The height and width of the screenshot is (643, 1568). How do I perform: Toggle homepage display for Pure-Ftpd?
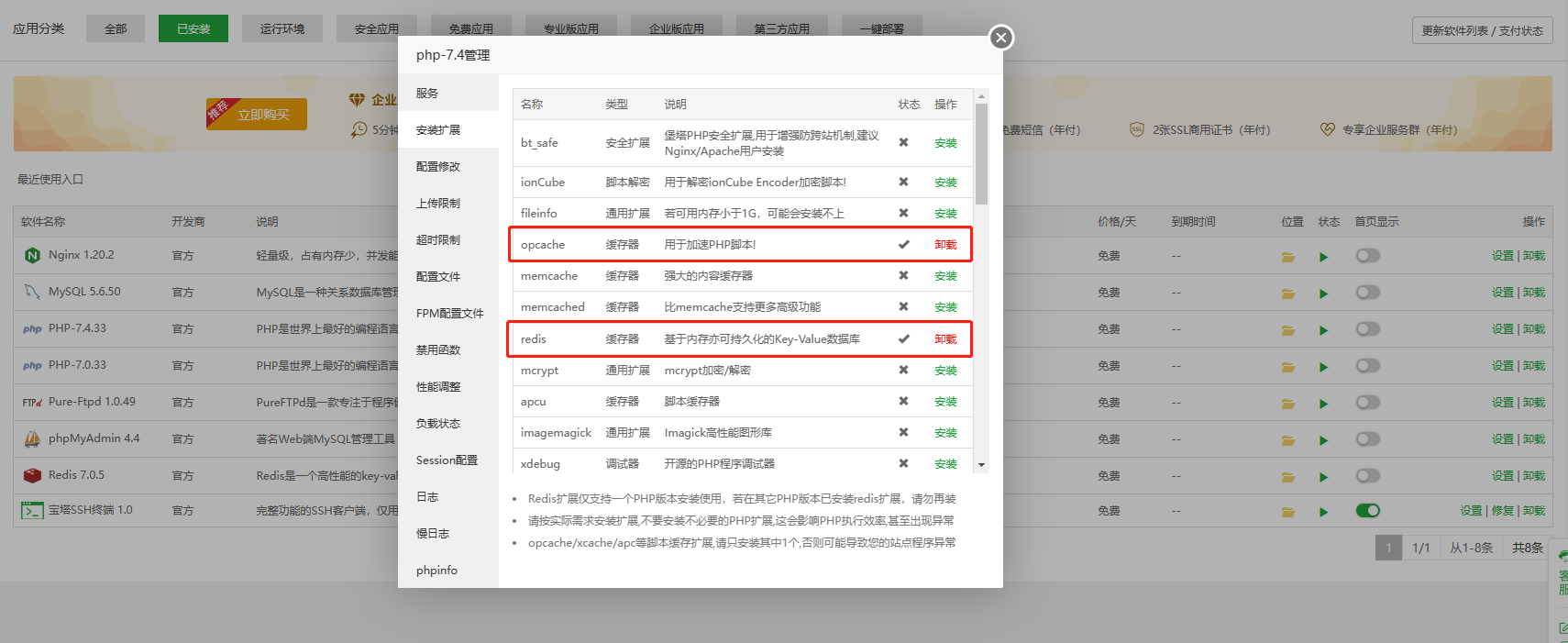pyautogui.click(x=1368, y=403)
